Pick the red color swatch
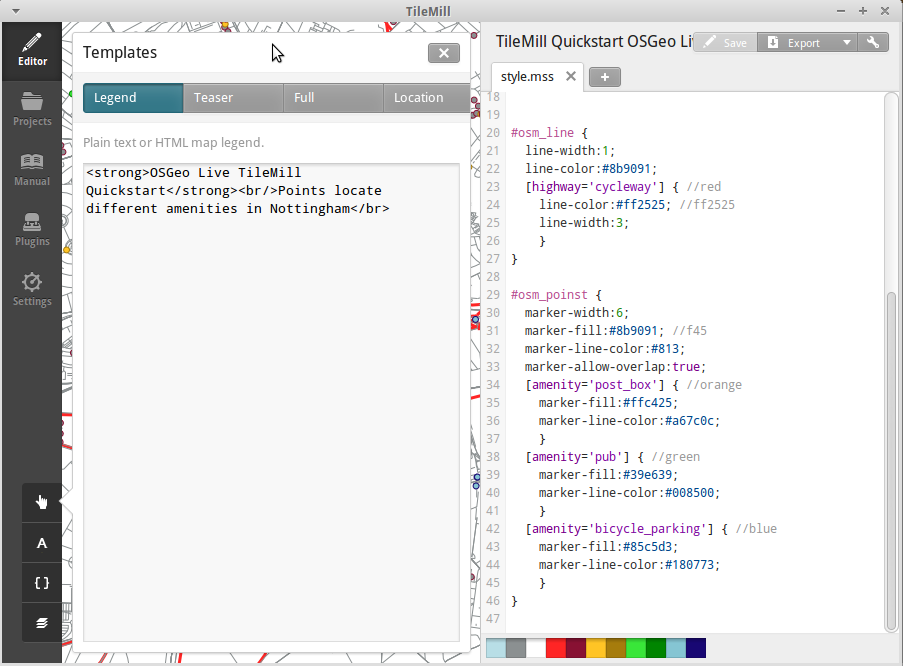The width and height of the screenshot is (903, 666). (556, 648)
